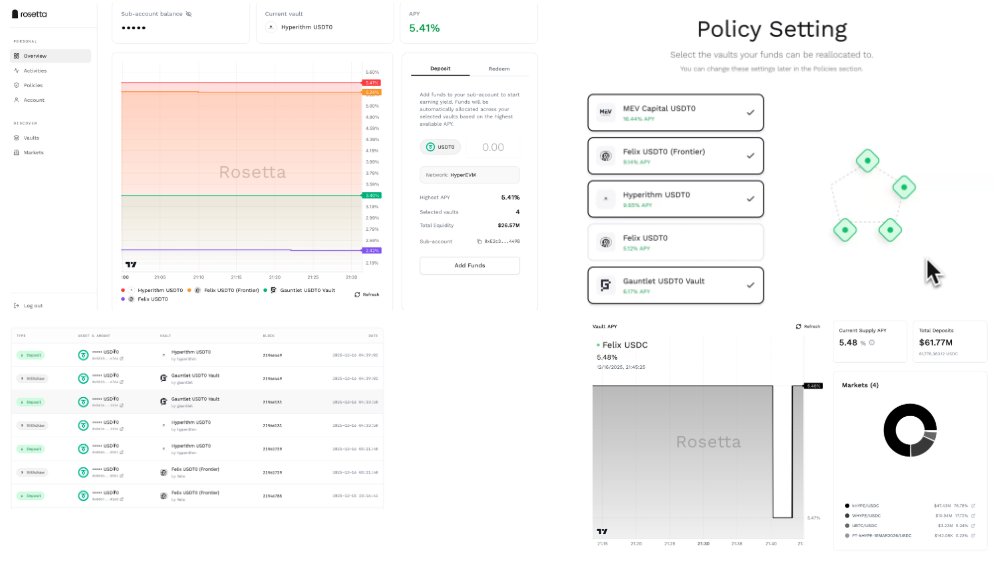1000x561 pixels.
Task: Open the Overview sidebar item
Action: point(51,56)
